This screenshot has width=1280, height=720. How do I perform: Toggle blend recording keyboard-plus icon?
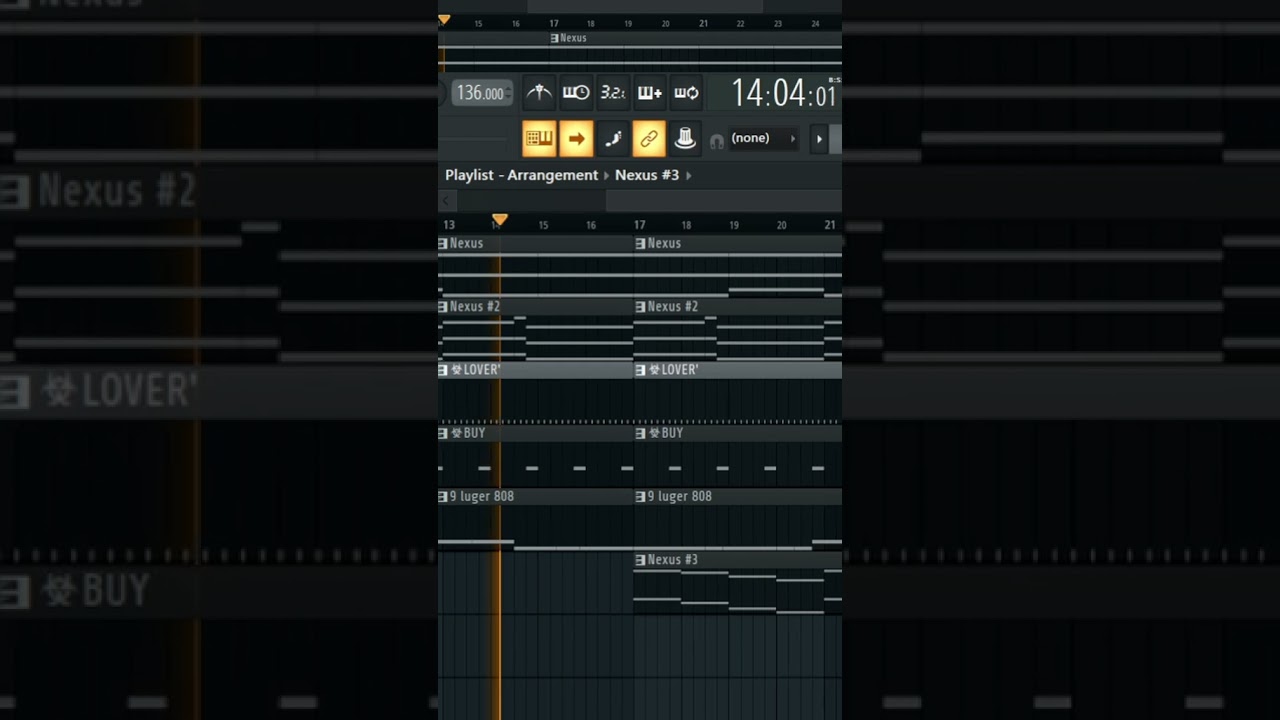(649, 93)
